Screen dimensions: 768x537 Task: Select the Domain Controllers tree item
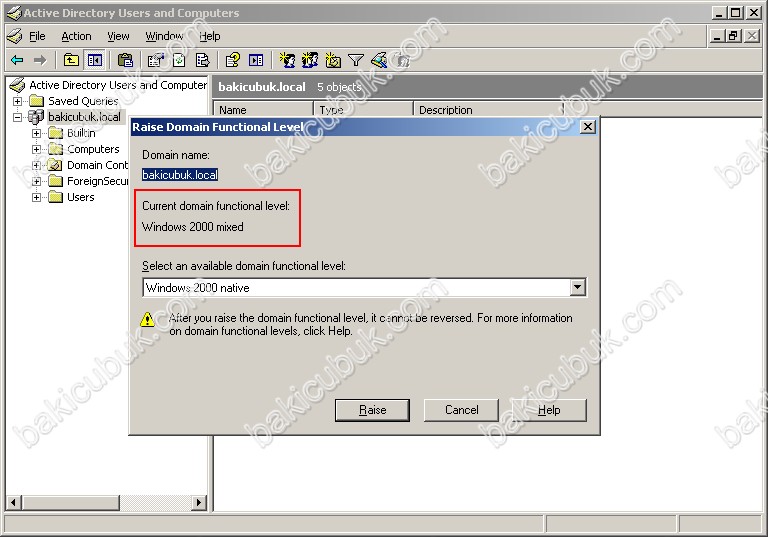[x=97, y=165]
